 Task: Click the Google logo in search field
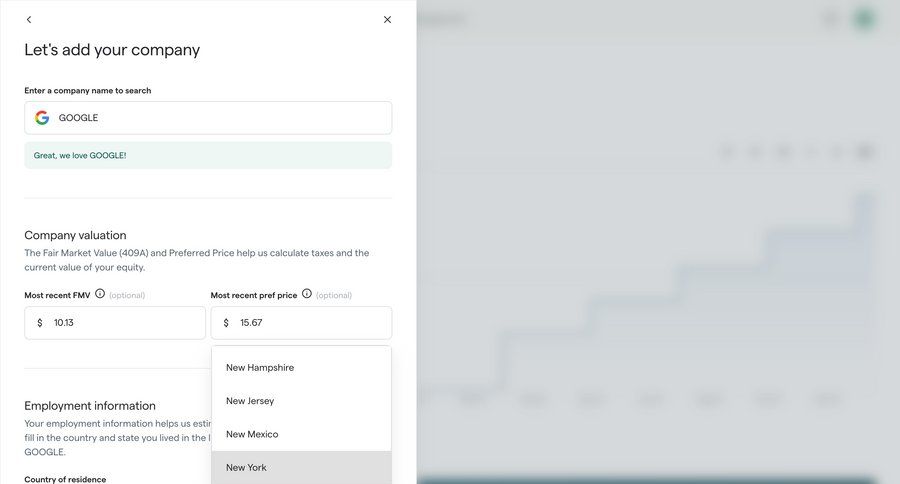tap(42, 118)
